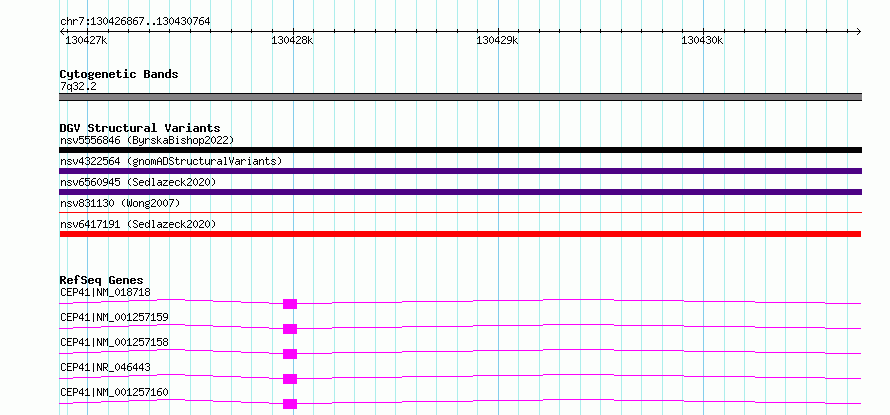This screenshot has width=890, height=415.
Task: Open the RefSeq Genes track title
Action: click(x=101, y=280)
